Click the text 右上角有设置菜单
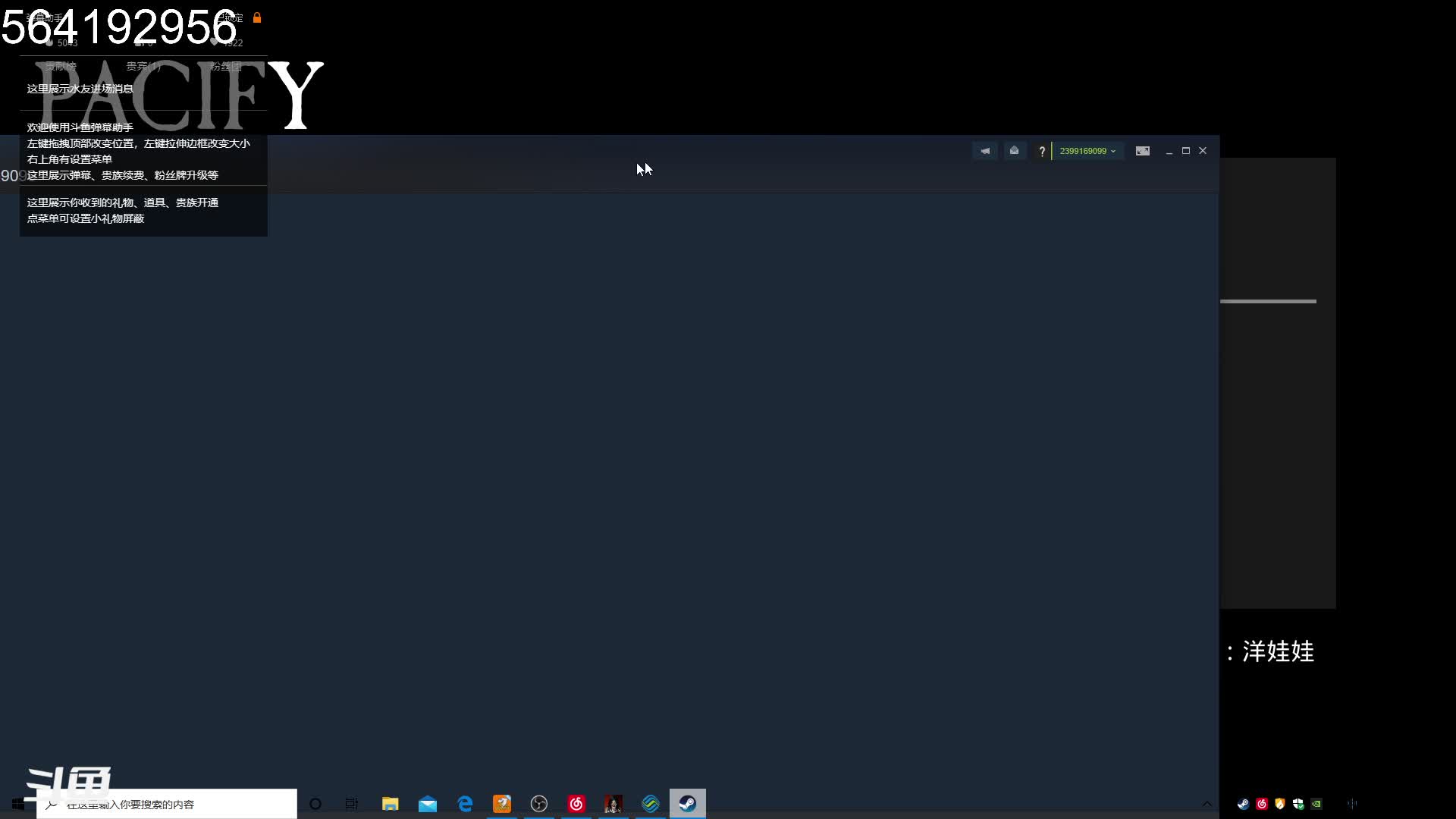 click(70, 159)
